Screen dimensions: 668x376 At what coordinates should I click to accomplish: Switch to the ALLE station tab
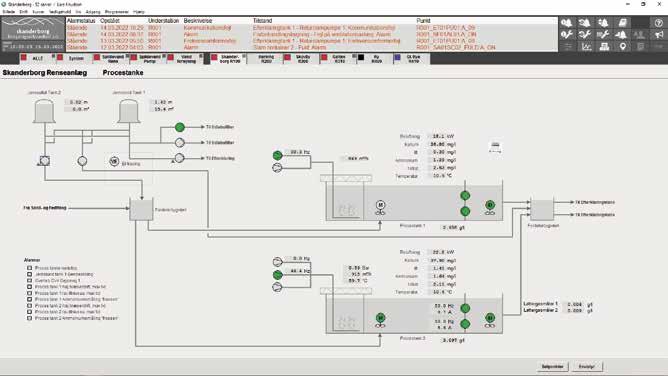(x=37, y=59)
